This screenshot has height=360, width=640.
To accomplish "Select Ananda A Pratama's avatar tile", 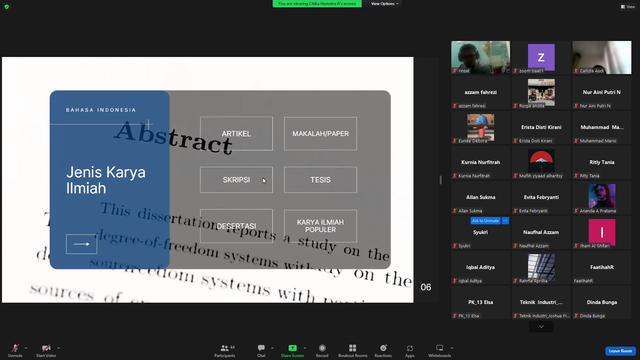I will 602,198.
